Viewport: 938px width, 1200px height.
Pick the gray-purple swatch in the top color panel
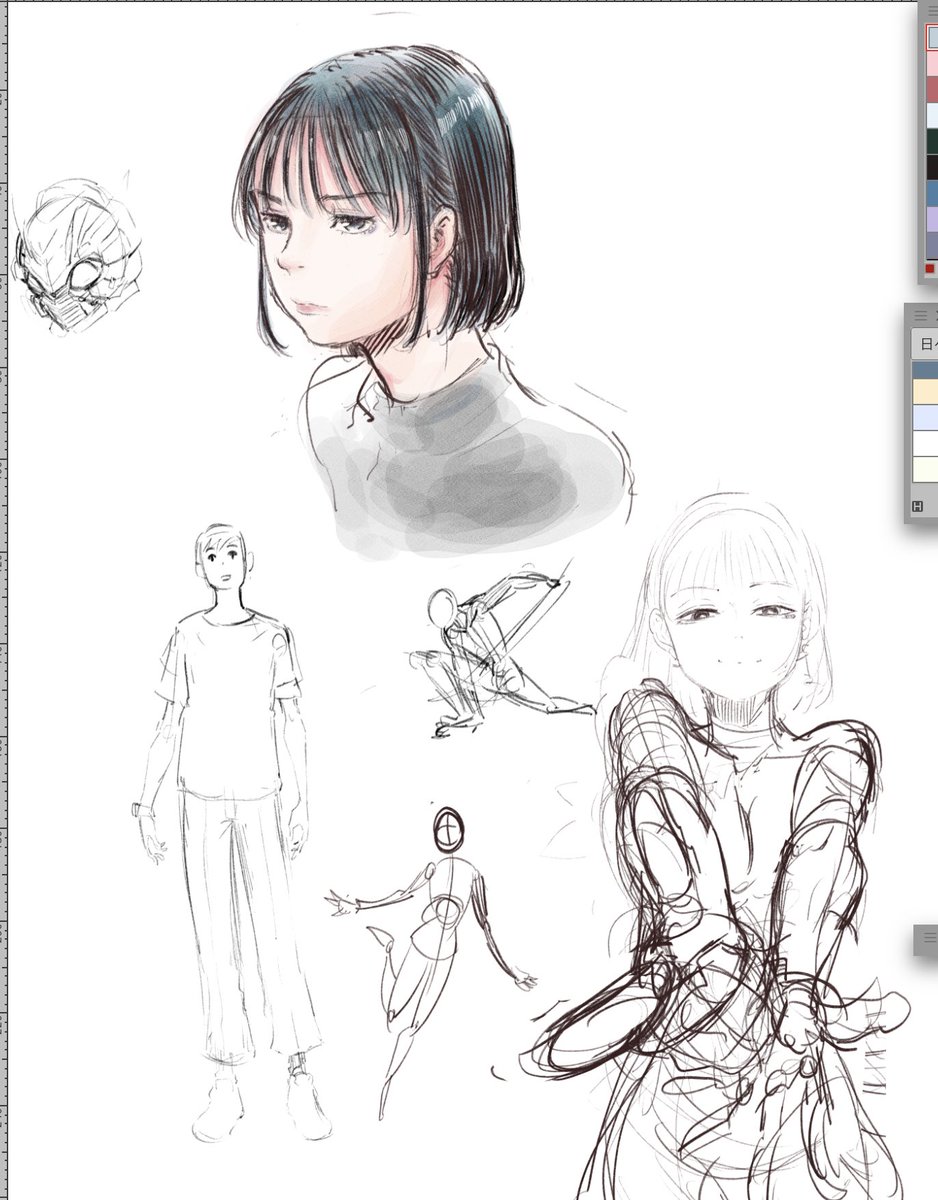coord(933,245)
